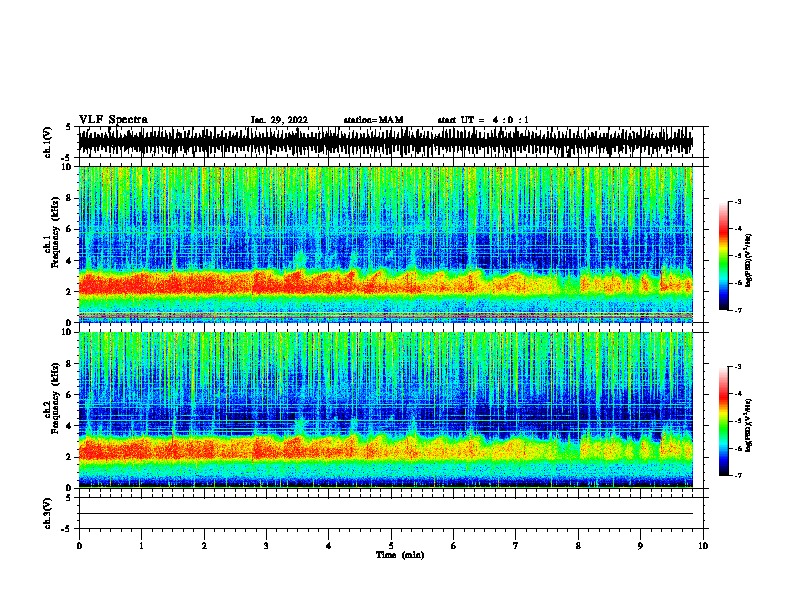Click the "8" kHz tick on ch.1 axis
This screenshot has width=792, height=612.
[x=71, y=198]
